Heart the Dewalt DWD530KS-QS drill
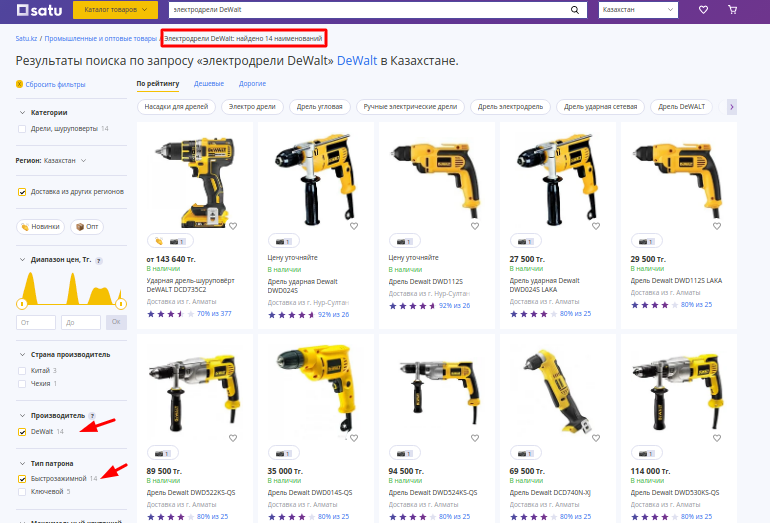The height and width of the screenshot is (523, 770). (x=717, y=438)
